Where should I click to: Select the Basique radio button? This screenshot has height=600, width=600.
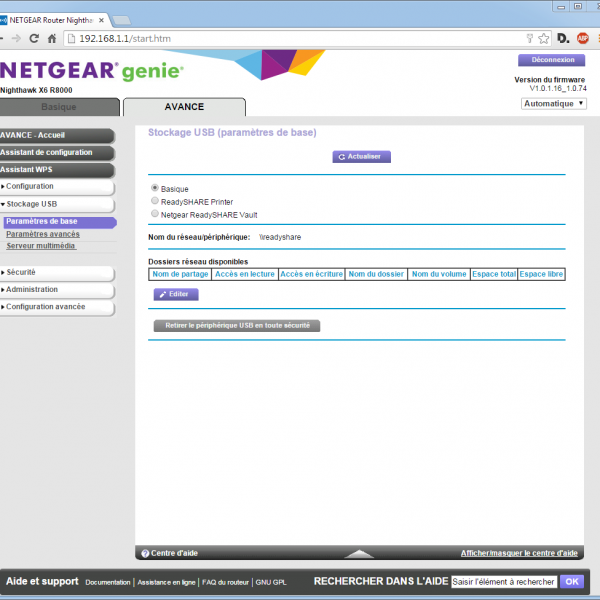point(154,188)
